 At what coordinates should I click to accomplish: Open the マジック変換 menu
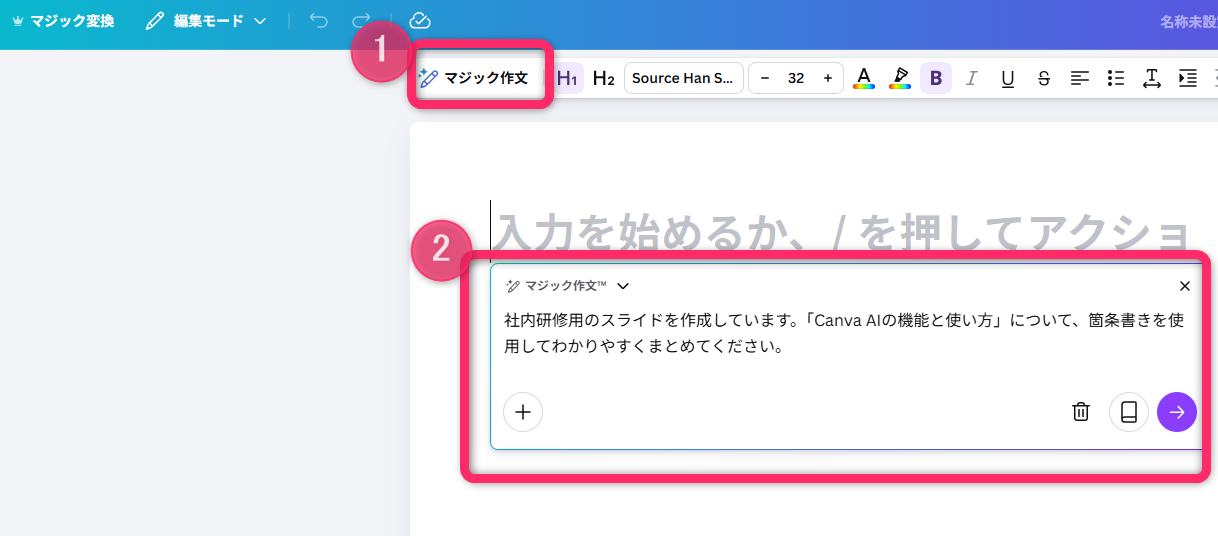coord(62,21)
